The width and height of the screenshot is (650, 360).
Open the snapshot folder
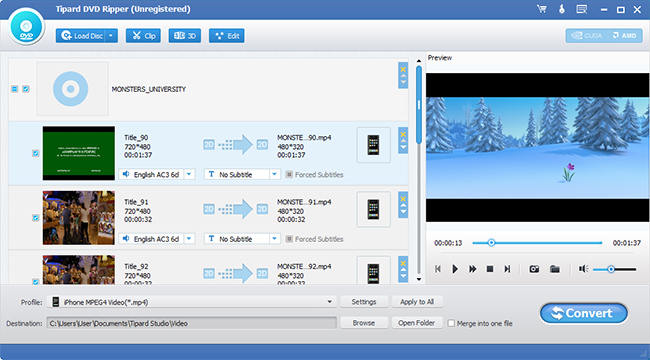[555, 269]
